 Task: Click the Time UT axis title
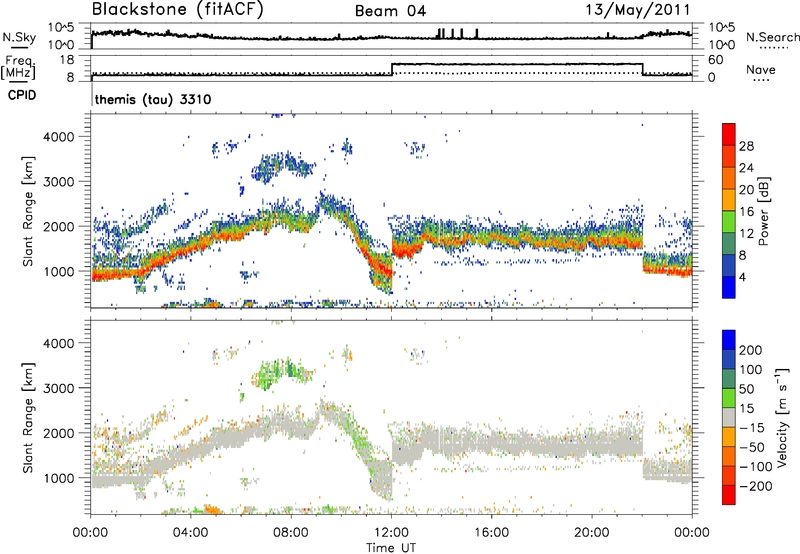[391, 547]
